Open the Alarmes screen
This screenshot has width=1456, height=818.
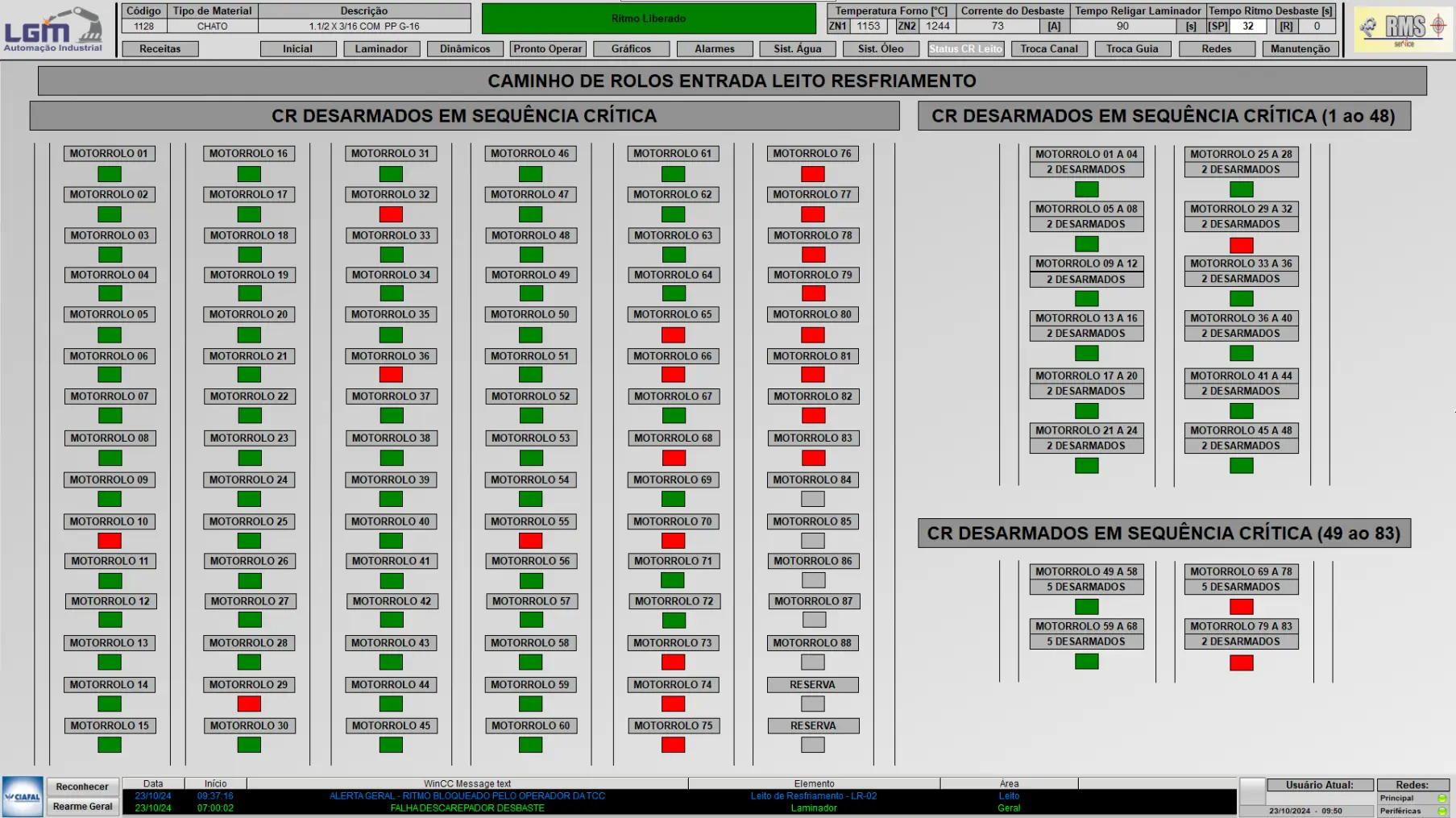pos(715,49)
